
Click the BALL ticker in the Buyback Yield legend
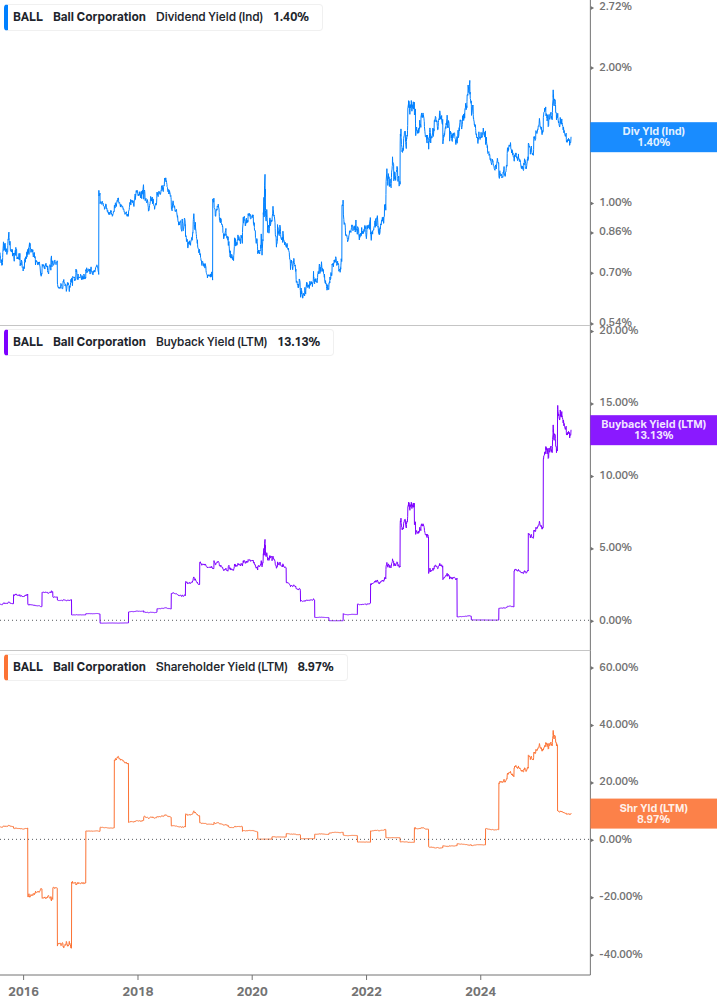[28, 342]
